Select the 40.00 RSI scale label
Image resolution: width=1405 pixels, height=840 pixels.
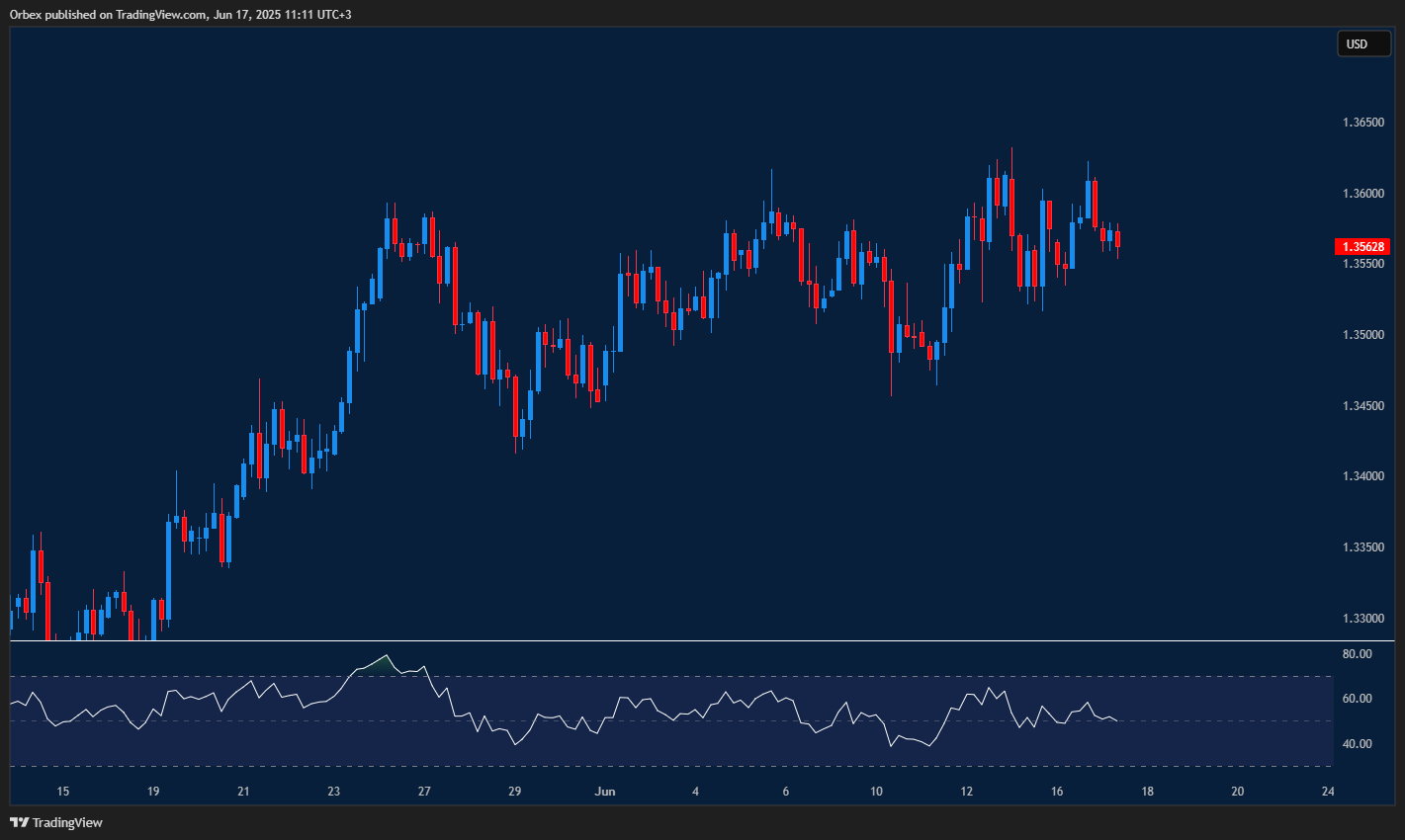pyautogui.click(x=1357, y=744)
